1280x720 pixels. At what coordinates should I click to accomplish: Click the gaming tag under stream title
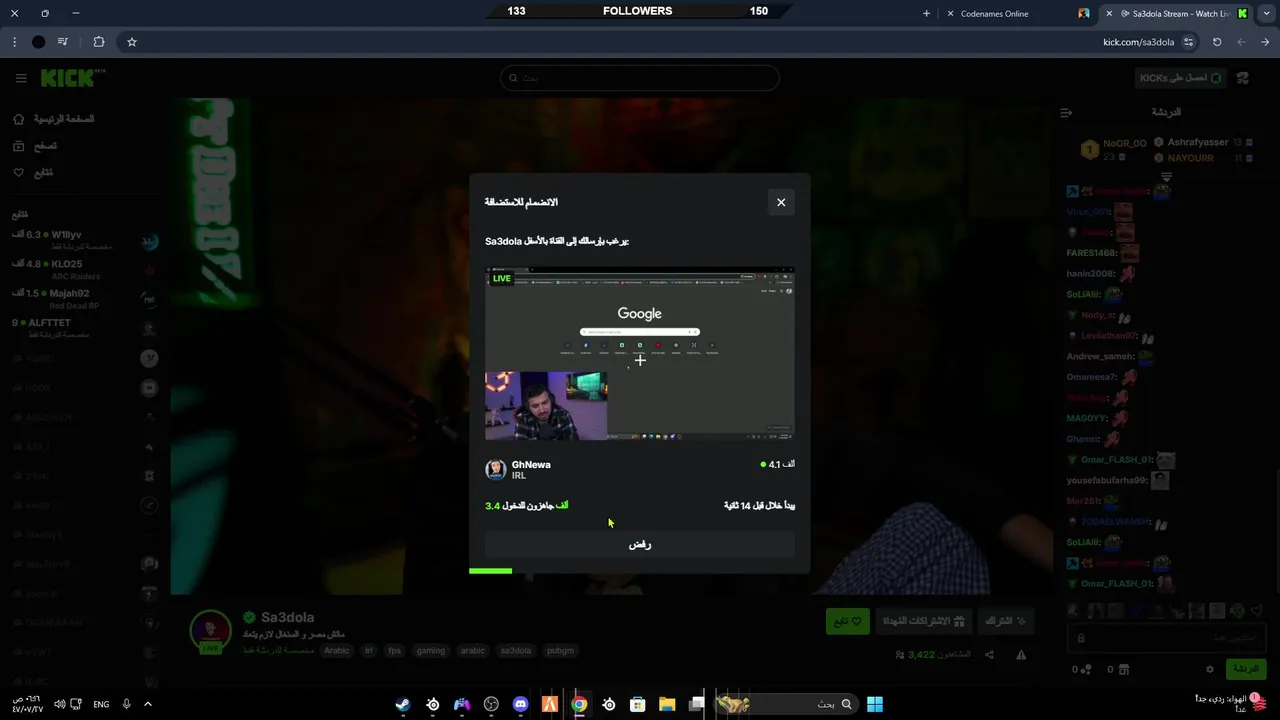(431, 650)
